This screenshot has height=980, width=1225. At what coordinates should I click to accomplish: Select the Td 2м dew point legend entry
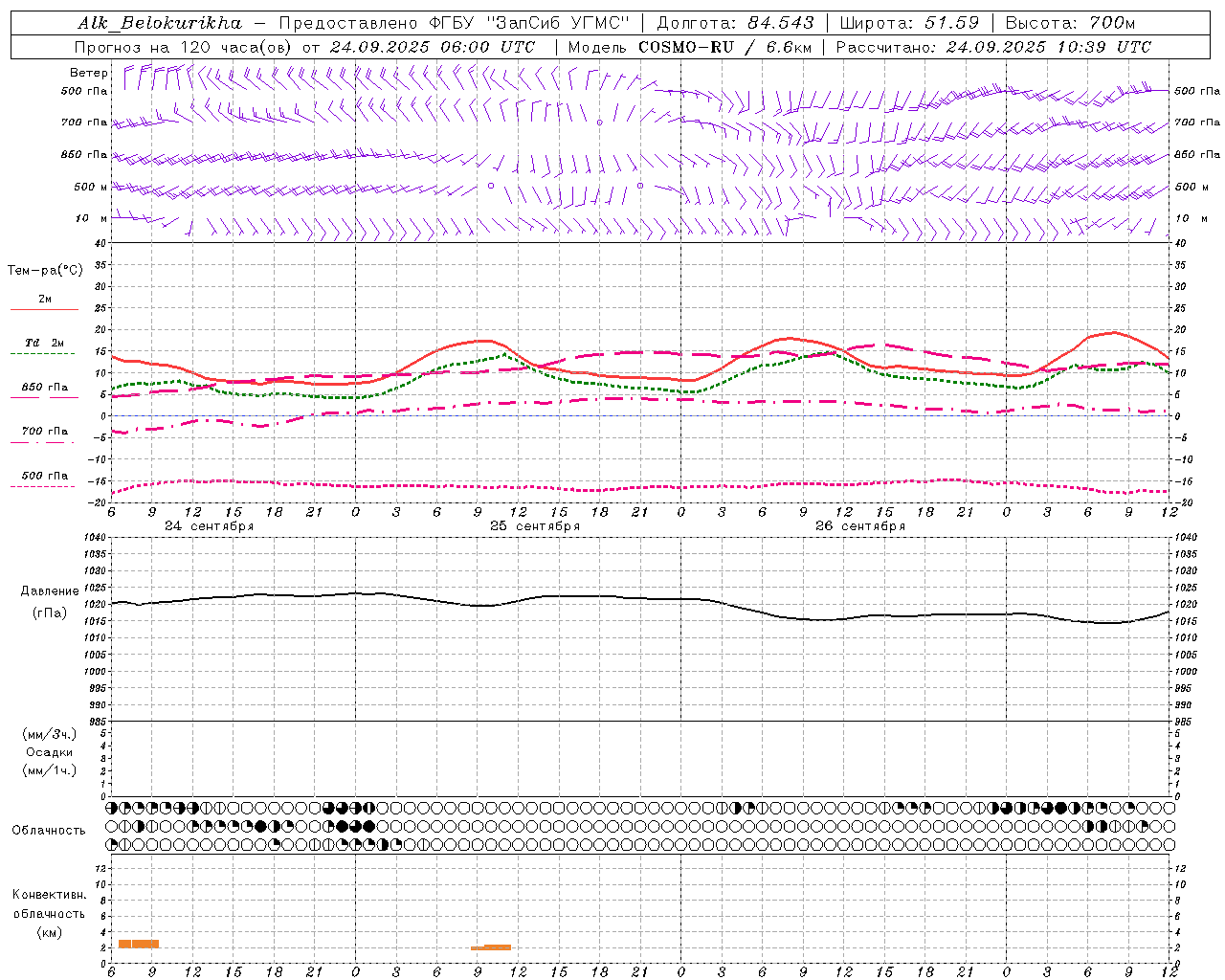(44, 343)
